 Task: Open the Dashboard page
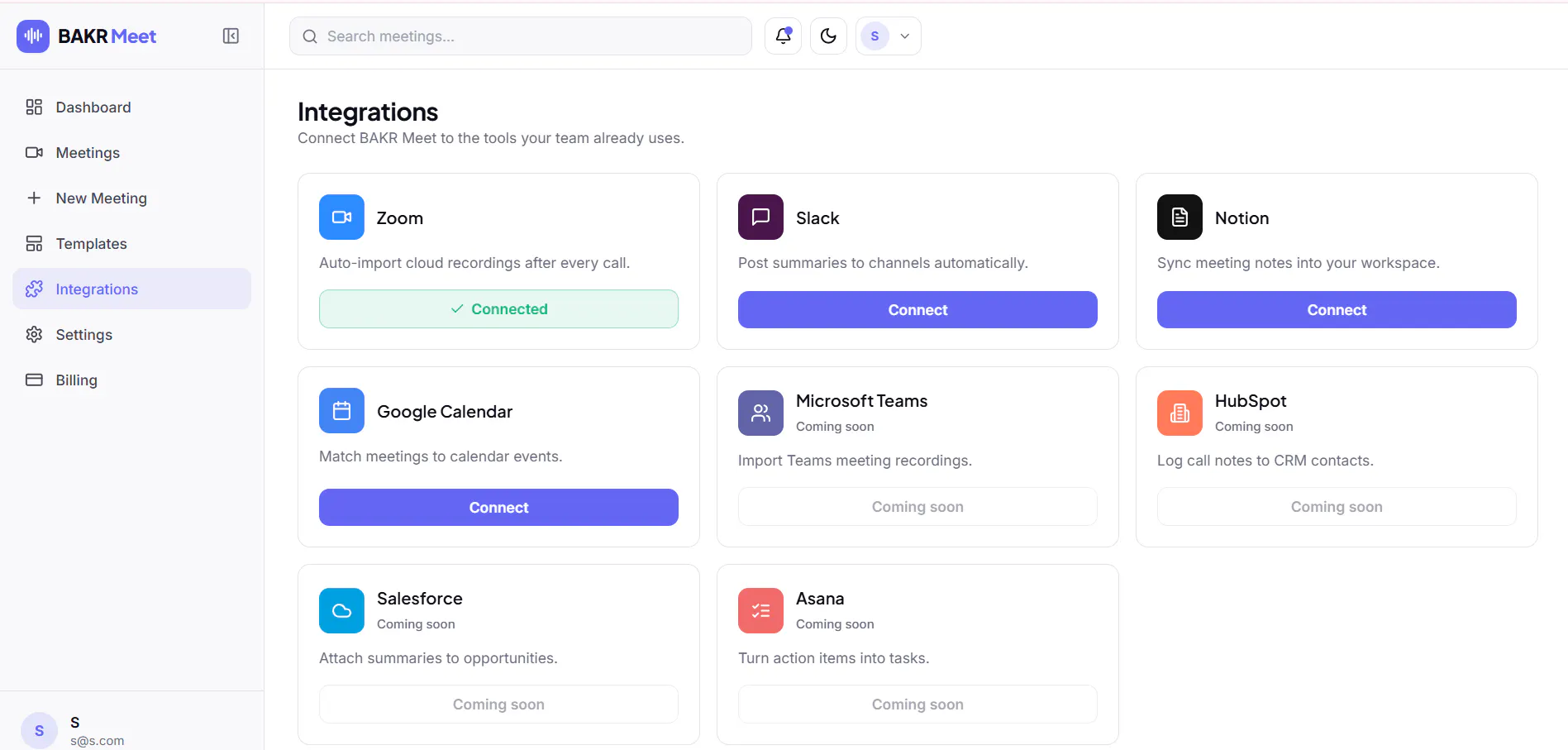132,107
